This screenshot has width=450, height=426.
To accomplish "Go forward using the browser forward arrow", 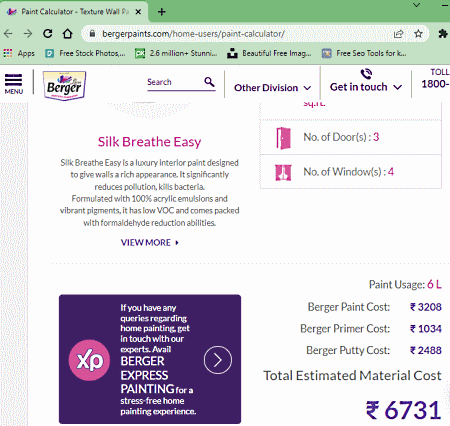I will point(28,34).
